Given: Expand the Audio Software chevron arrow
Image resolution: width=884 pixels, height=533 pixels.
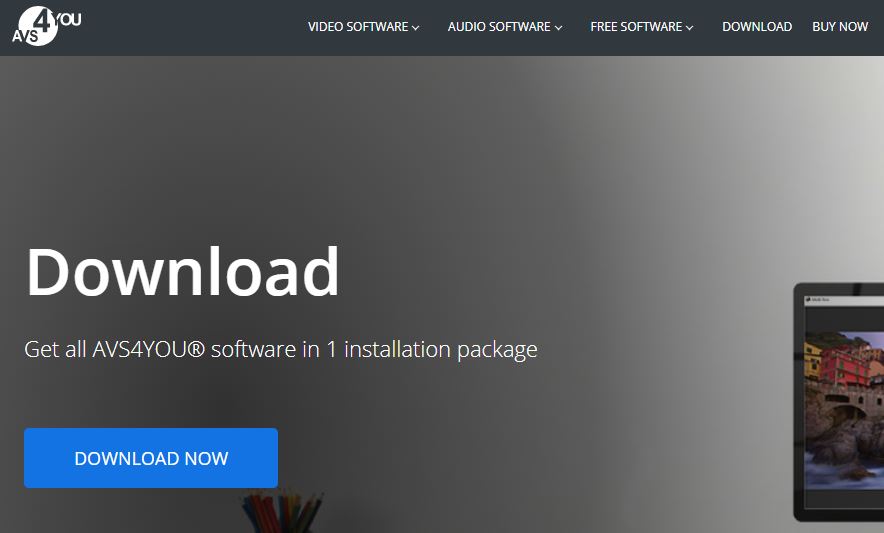Looking at the screenshot, I should point(558,28).
